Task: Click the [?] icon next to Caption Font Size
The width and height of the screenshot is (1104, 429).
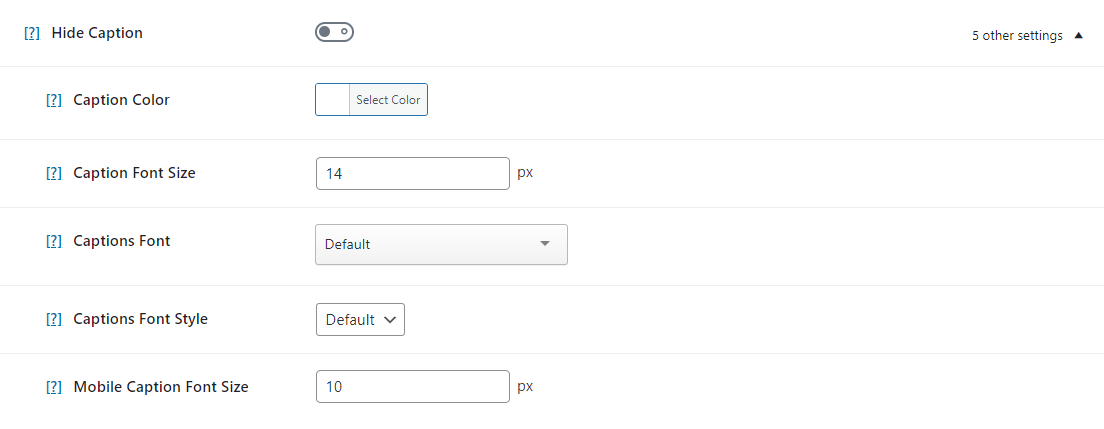Action: (x=54, y=173)
